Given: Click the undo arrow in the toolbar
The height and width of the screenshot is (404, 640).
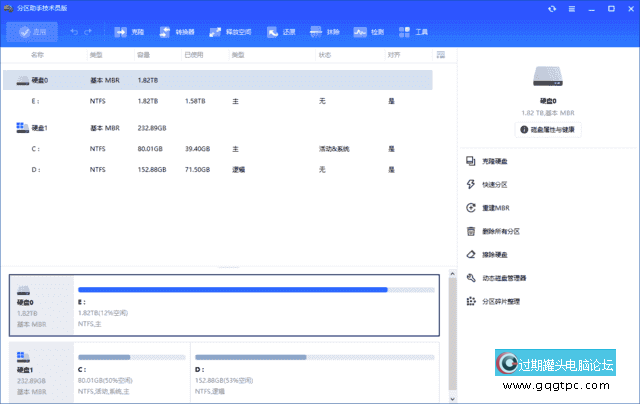Looking at the screenshot, I should (x=72, y=32).
